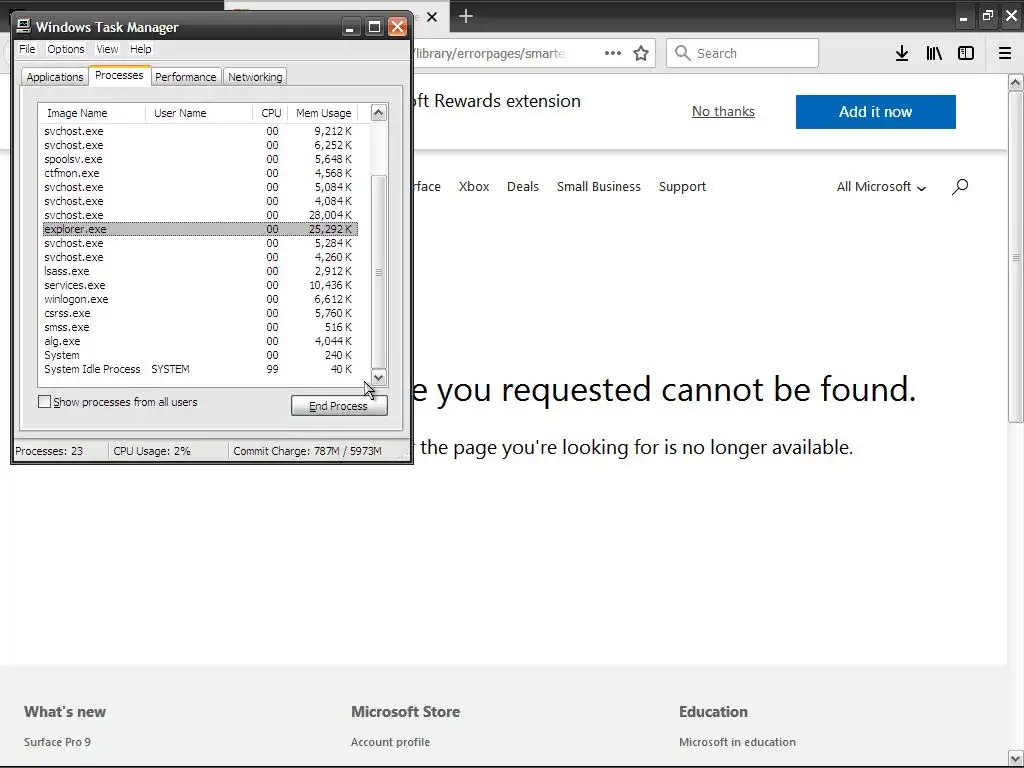The image size is (1024, 768).
Task: Open the Options menu in Task Manager
Action: (65, 49)
